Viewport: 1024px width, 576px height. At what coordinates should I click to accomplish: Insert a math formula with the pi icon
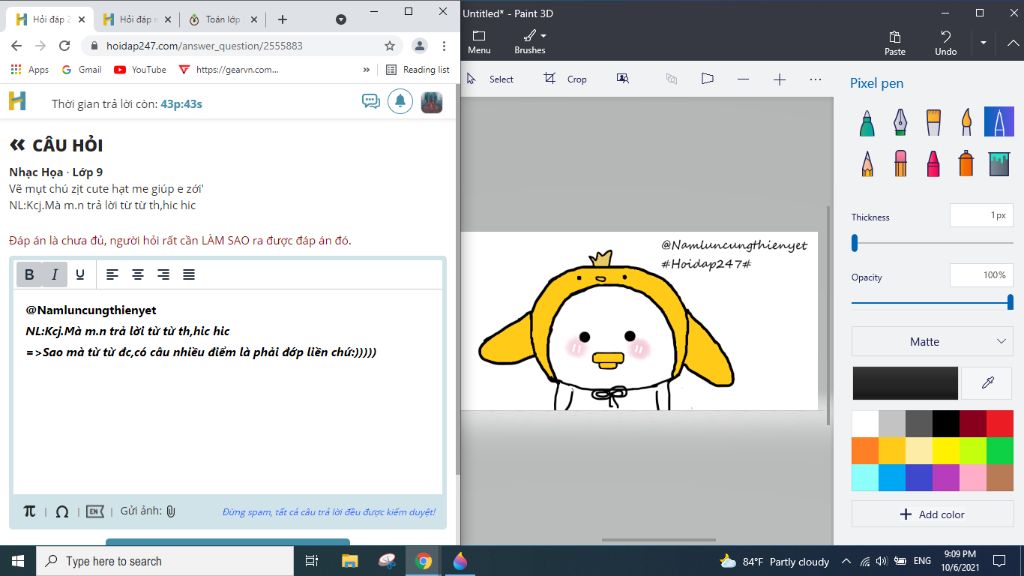point(29,511)
